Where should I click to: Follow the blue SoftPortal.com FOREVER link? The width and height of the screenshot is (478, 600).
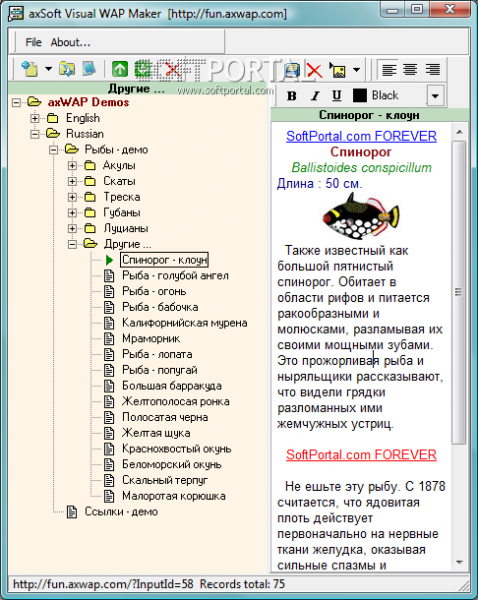361,136
